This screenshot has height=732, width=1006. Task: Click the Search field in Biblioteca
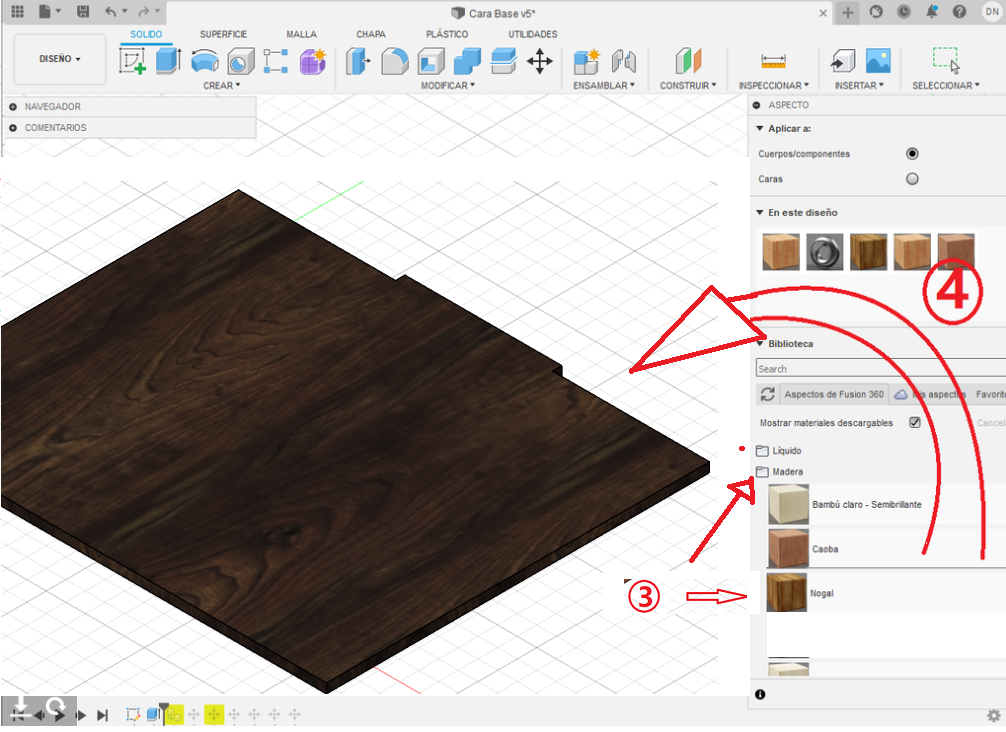[880, 368]
